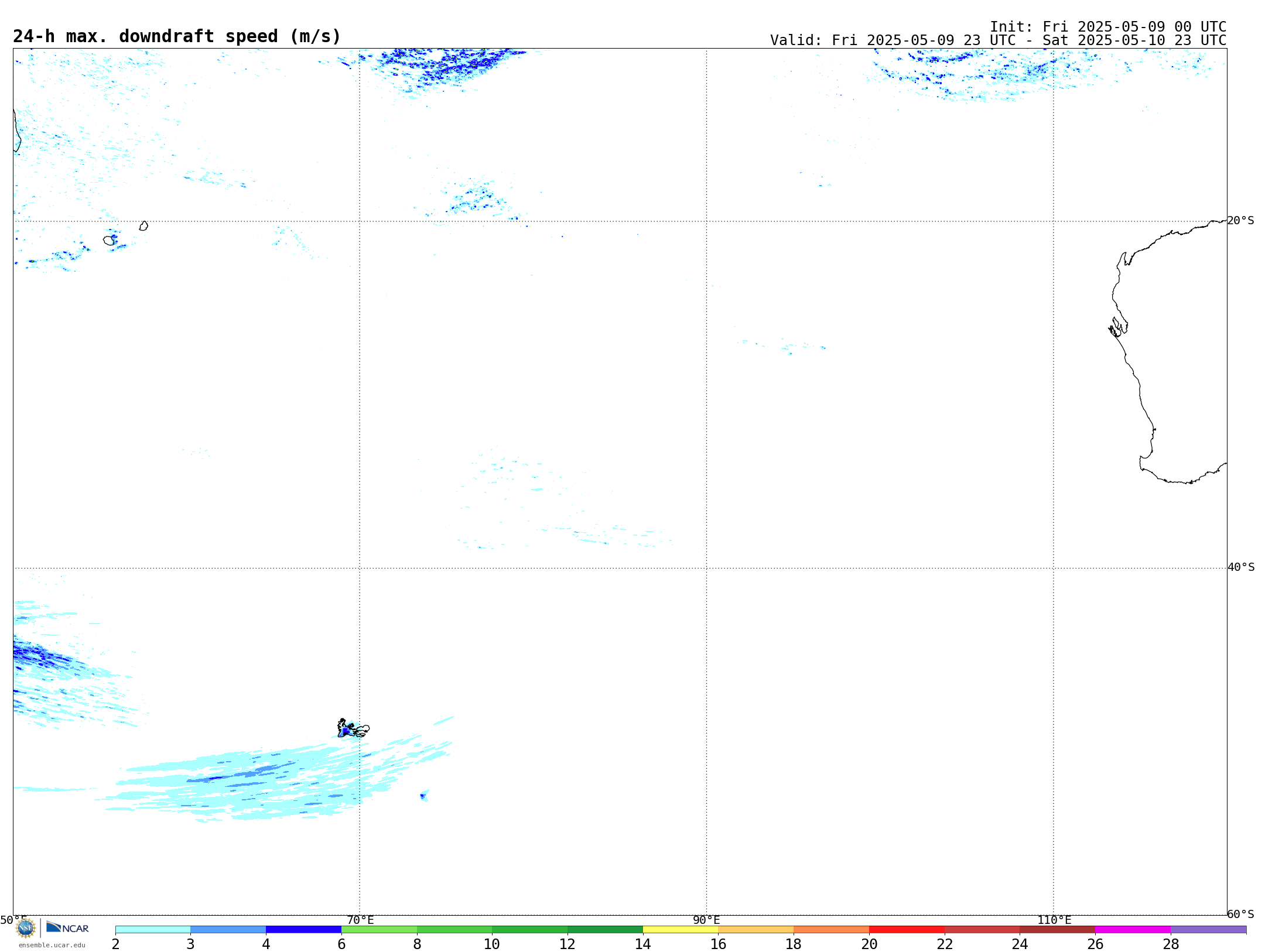Open the ensemble.ucar.edu text link
The width and height of the screenshot is (1265, 952).
click(52, 945)
